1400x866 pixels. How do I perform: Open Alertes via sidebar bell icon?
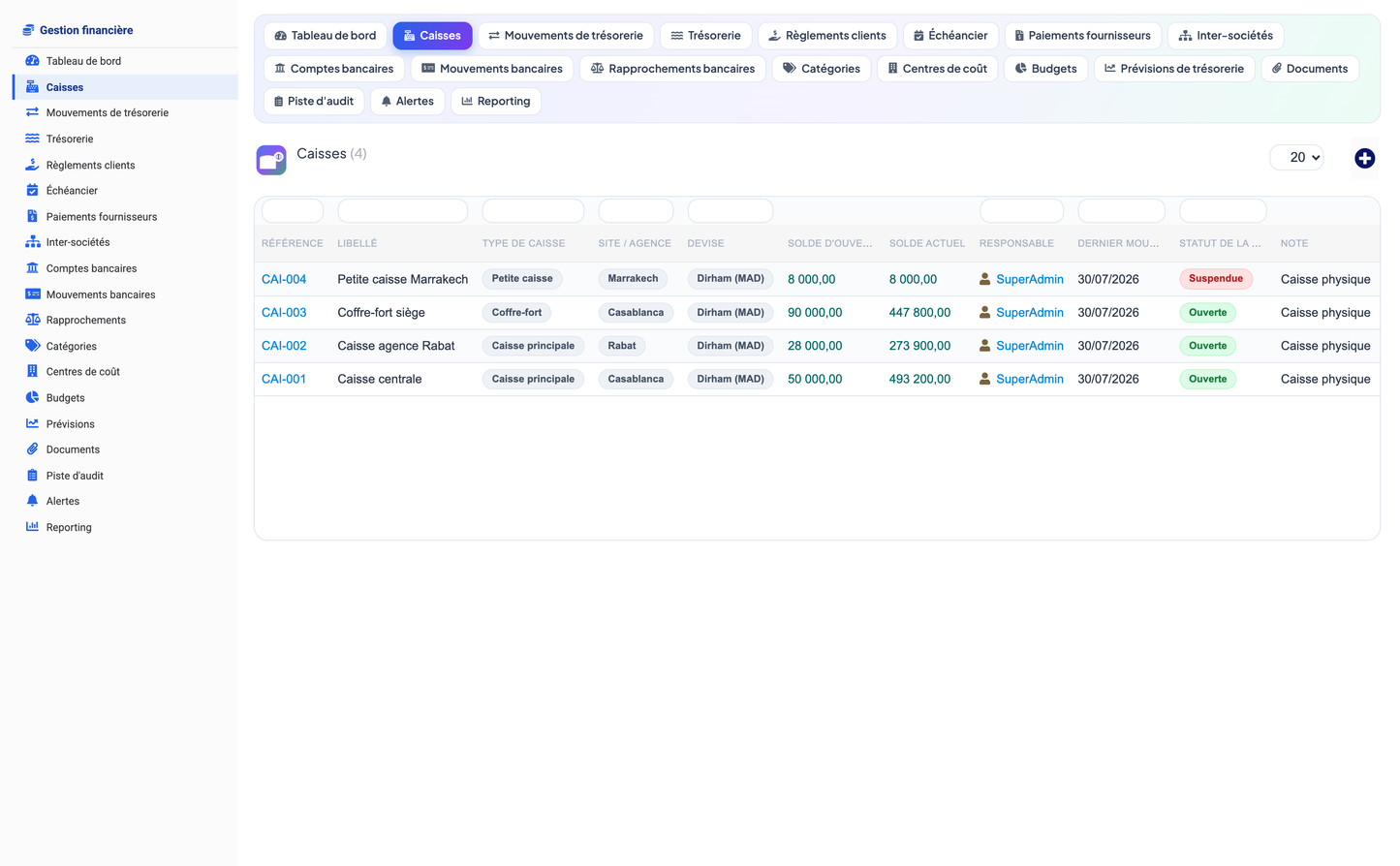[x=32, y=501]
